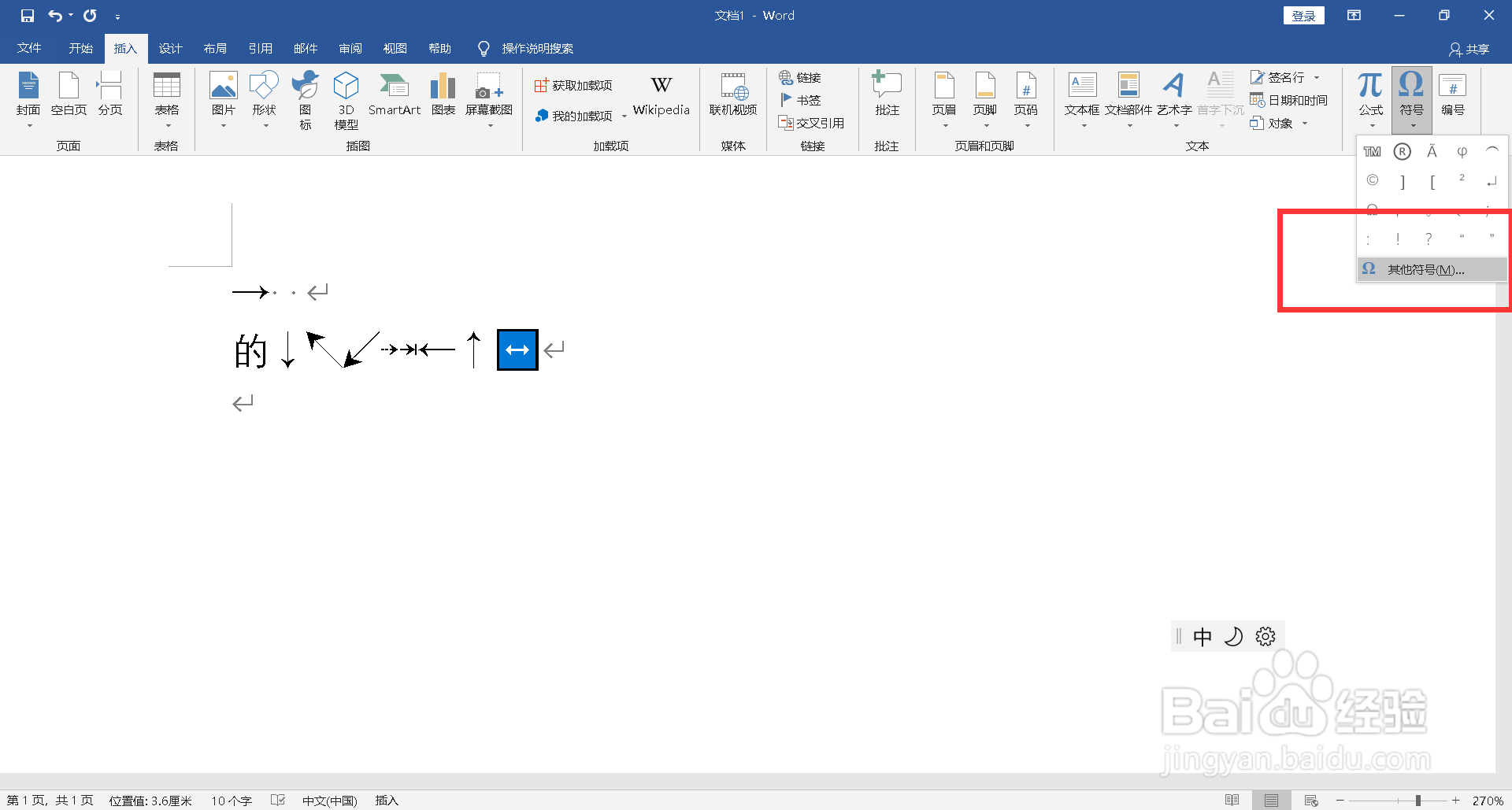Image resolution: width=1512 pixels, height=810 pixels.
Task: Open Get Add-ins (获取加载项)
Action: tap(573, 85)
